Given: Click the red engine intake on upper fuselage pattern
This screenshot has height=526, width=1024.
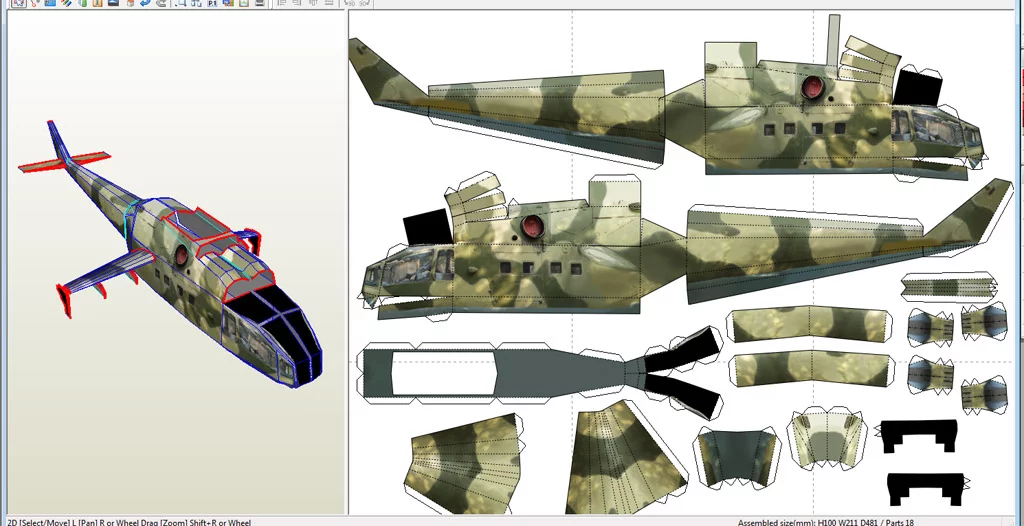Looking at the screenshot, I should (812, 88).
